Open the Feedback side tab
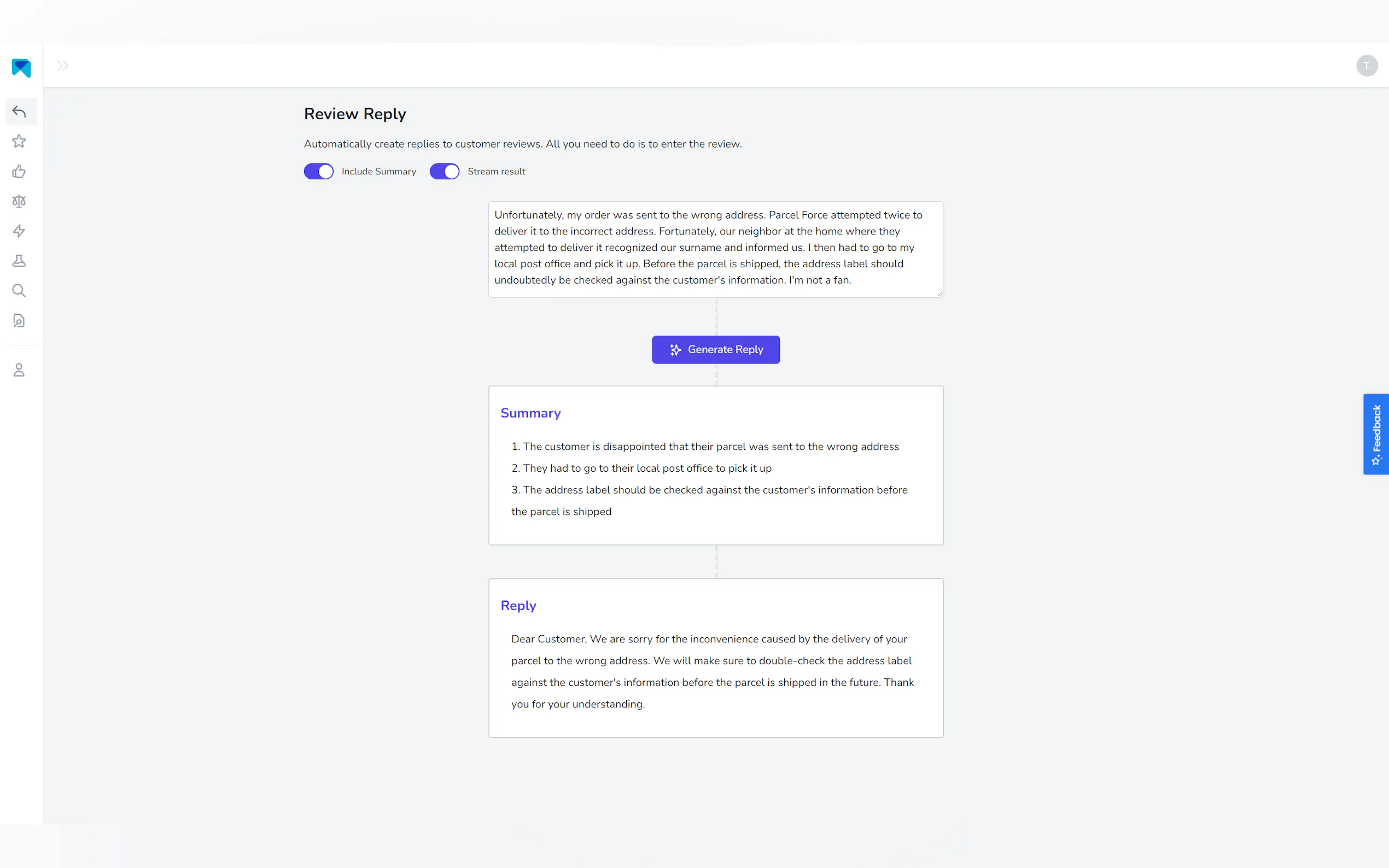 (x=1376, y=434)
